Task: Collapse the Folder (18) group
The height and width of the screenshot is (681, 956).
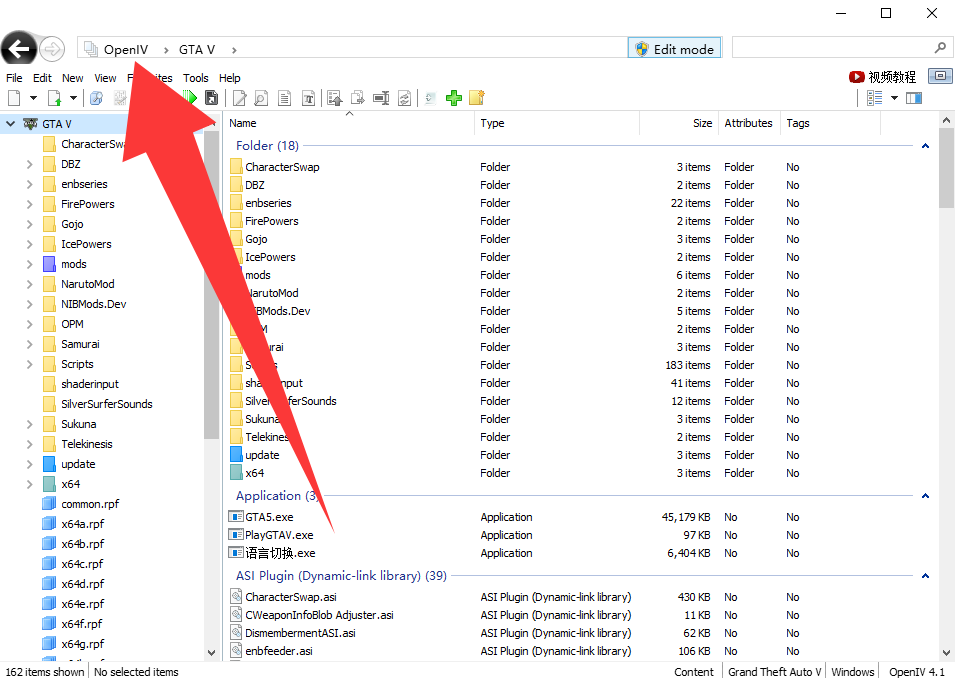Action: 925,146
